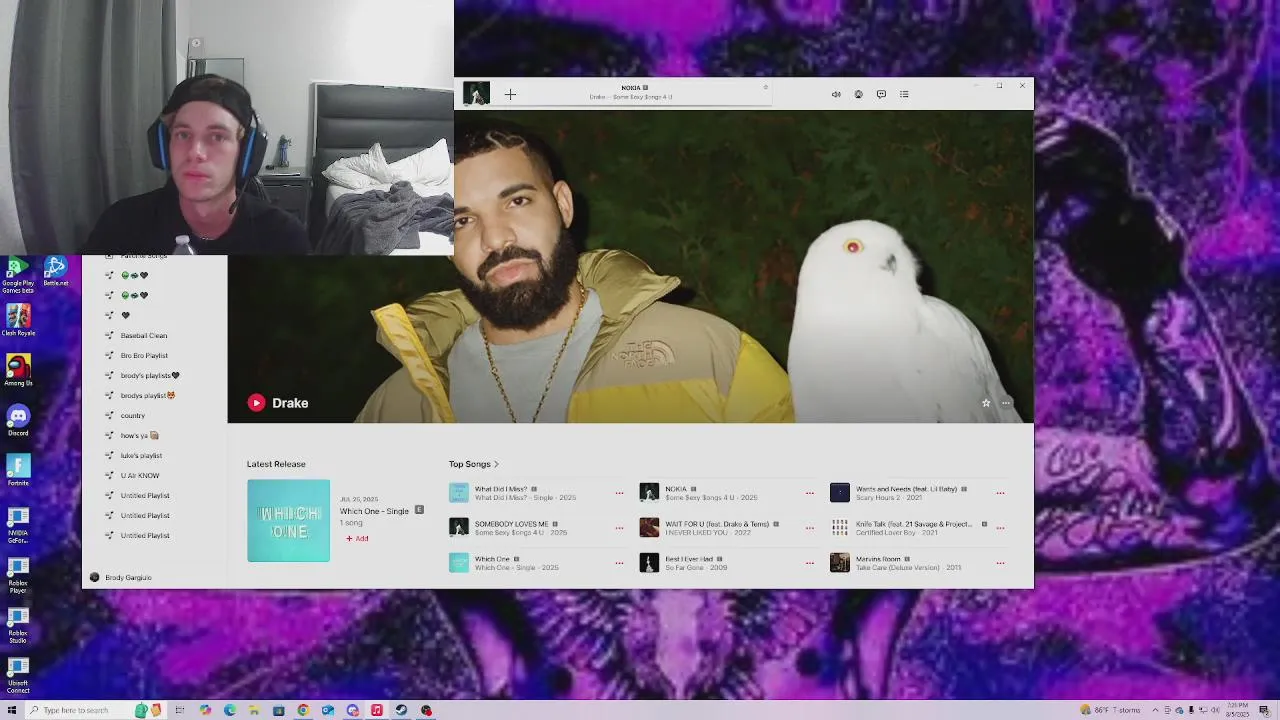Screen dimensions: 1280x720
Task: Open the volume control speaker icon
Action: [x=836, y=95]
